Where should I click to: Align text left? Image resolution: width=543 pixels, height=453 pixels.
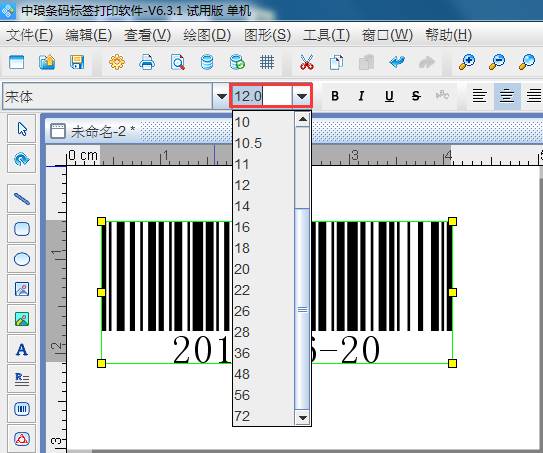(x=479, y=96)
